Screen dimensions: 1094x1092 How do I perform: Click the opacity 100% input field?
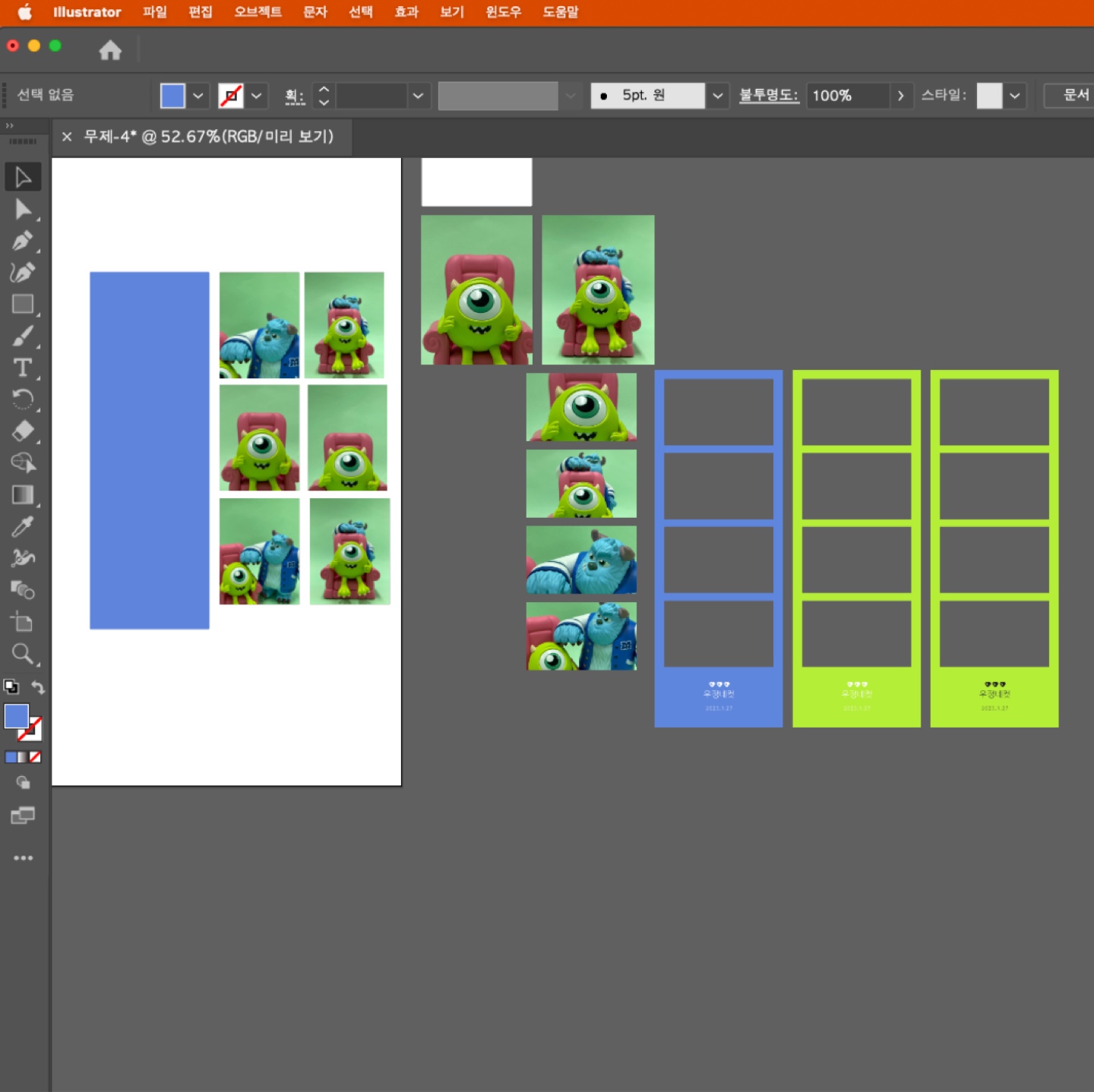[x=848, y=96]
